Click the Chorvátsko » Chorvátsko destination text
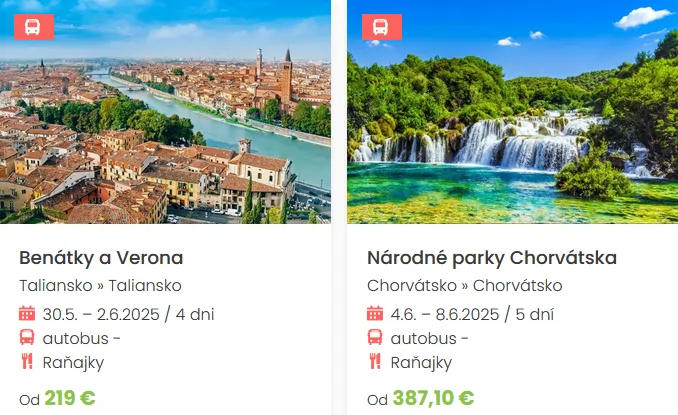This screenshot has width=678, height=415. [465, 286]
